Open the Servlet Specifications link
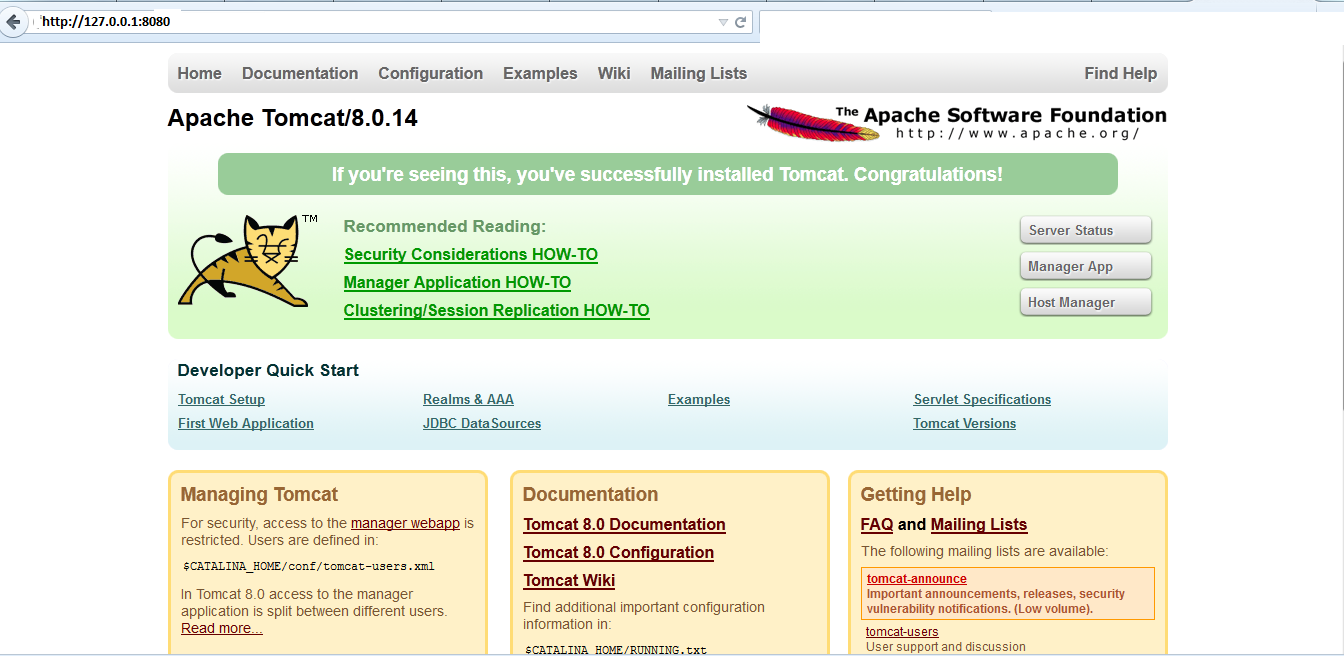1344x656 pixels. point(981,400)
